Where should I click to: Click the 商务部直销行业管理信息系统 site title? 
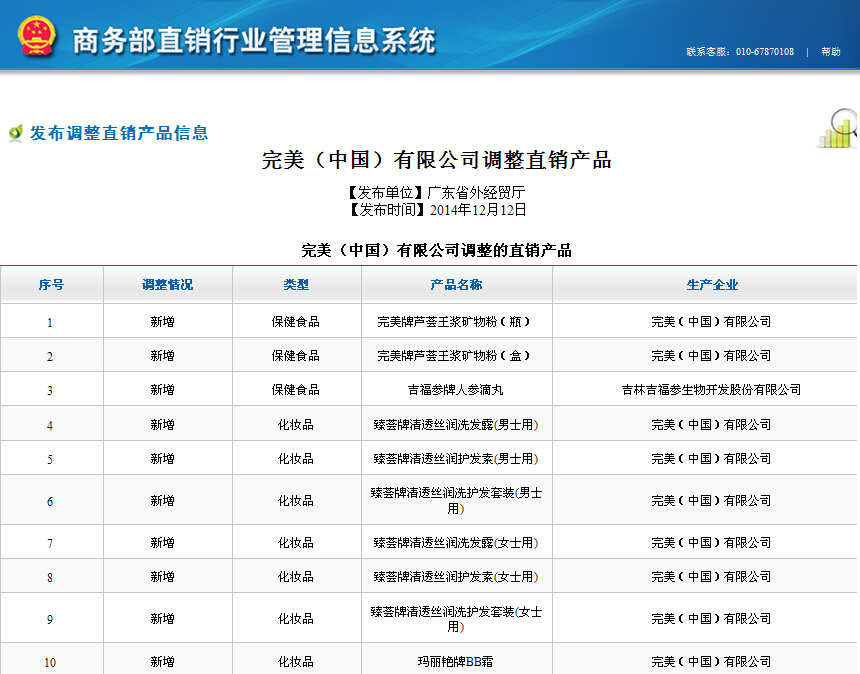[254, 41]
